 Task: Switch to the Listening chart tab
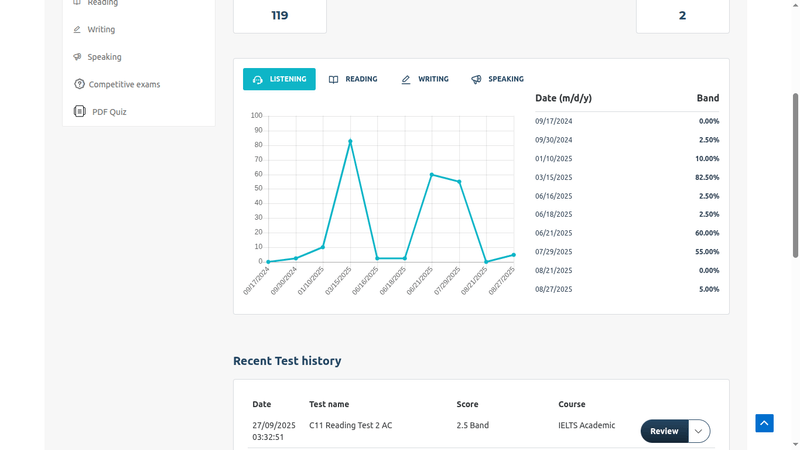click(279, 79)
